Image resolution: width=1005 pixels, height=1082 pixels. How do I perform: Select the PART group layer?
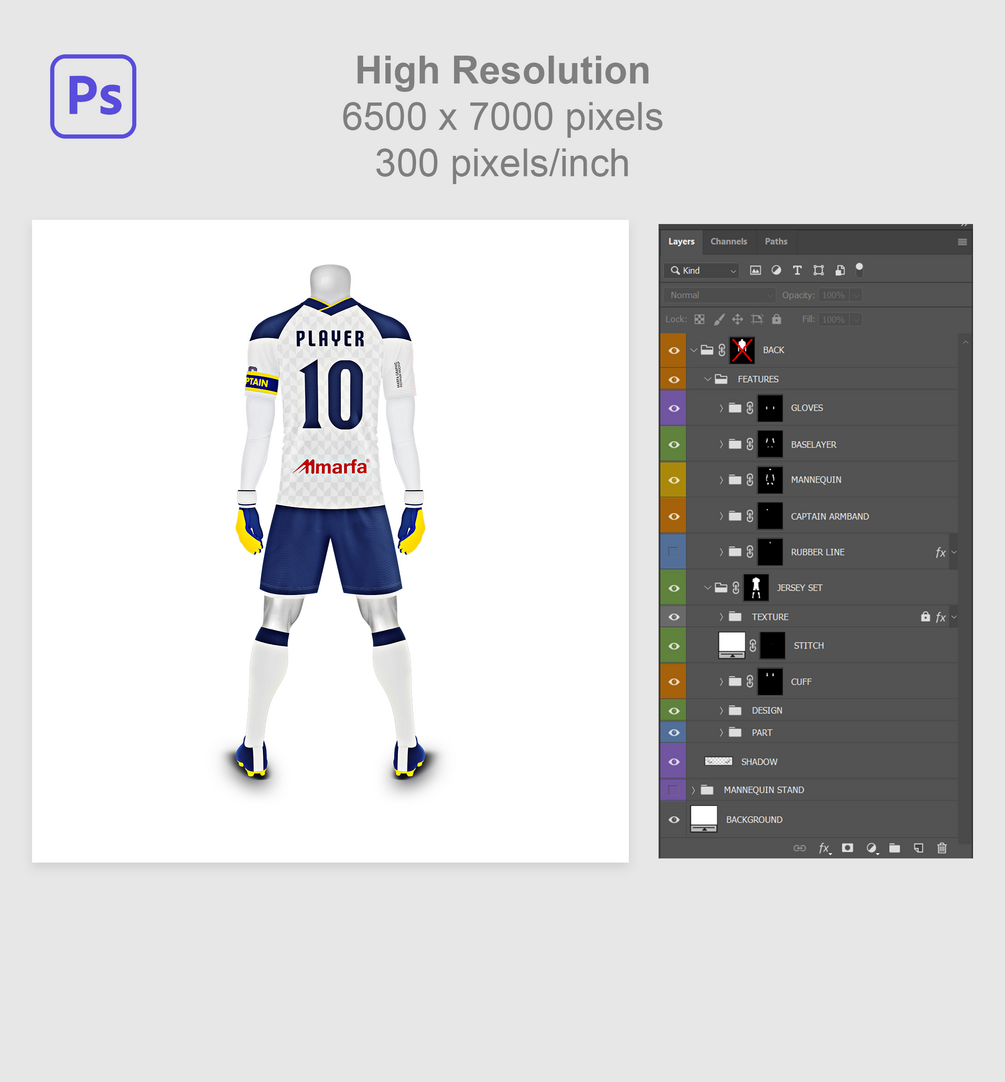click(821, 733)
